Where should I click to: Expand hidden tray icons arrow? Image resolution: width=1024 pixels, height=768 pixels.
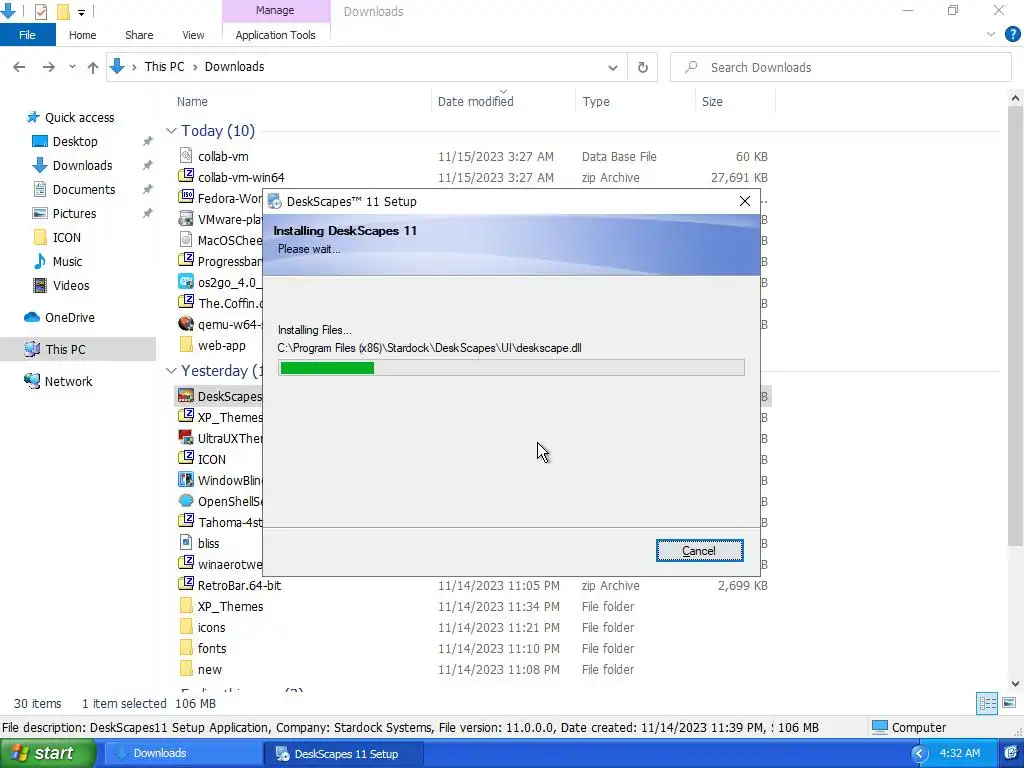click(x=920, y=754)
